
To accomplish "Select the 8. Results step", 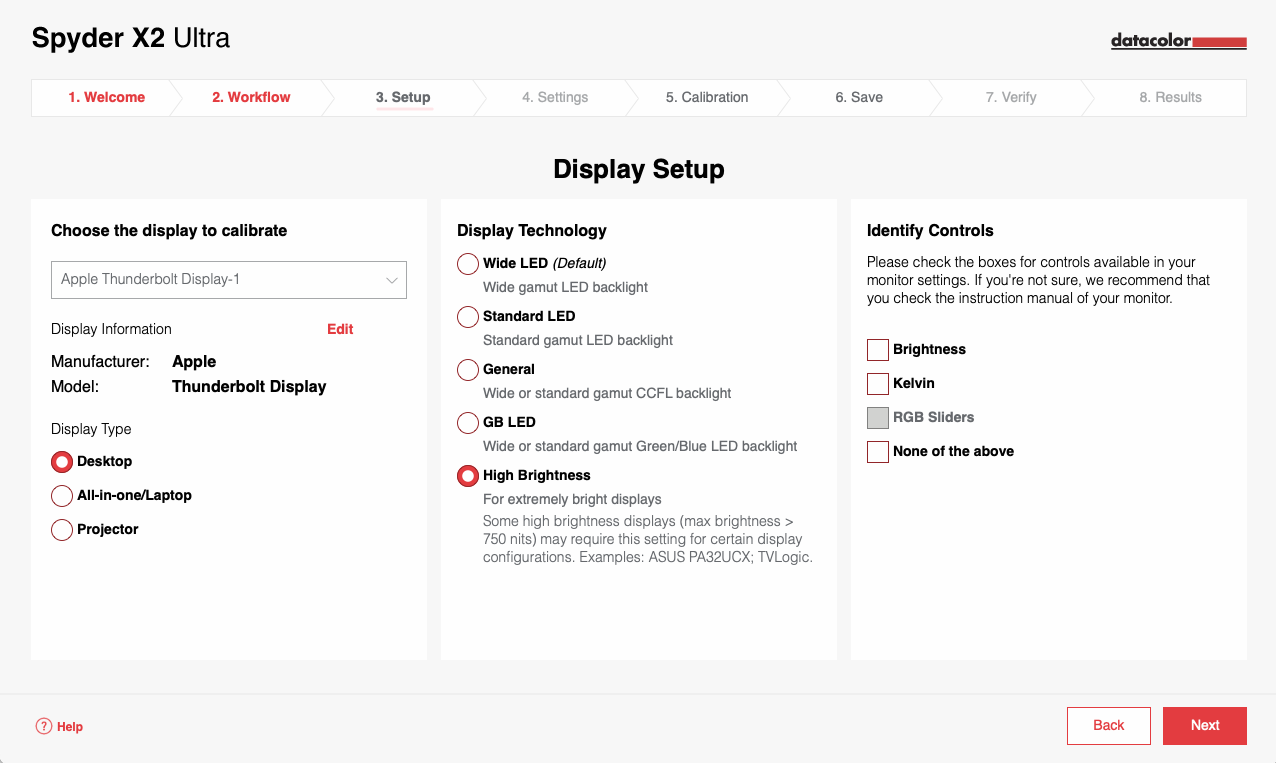I will pos(1170,97).
